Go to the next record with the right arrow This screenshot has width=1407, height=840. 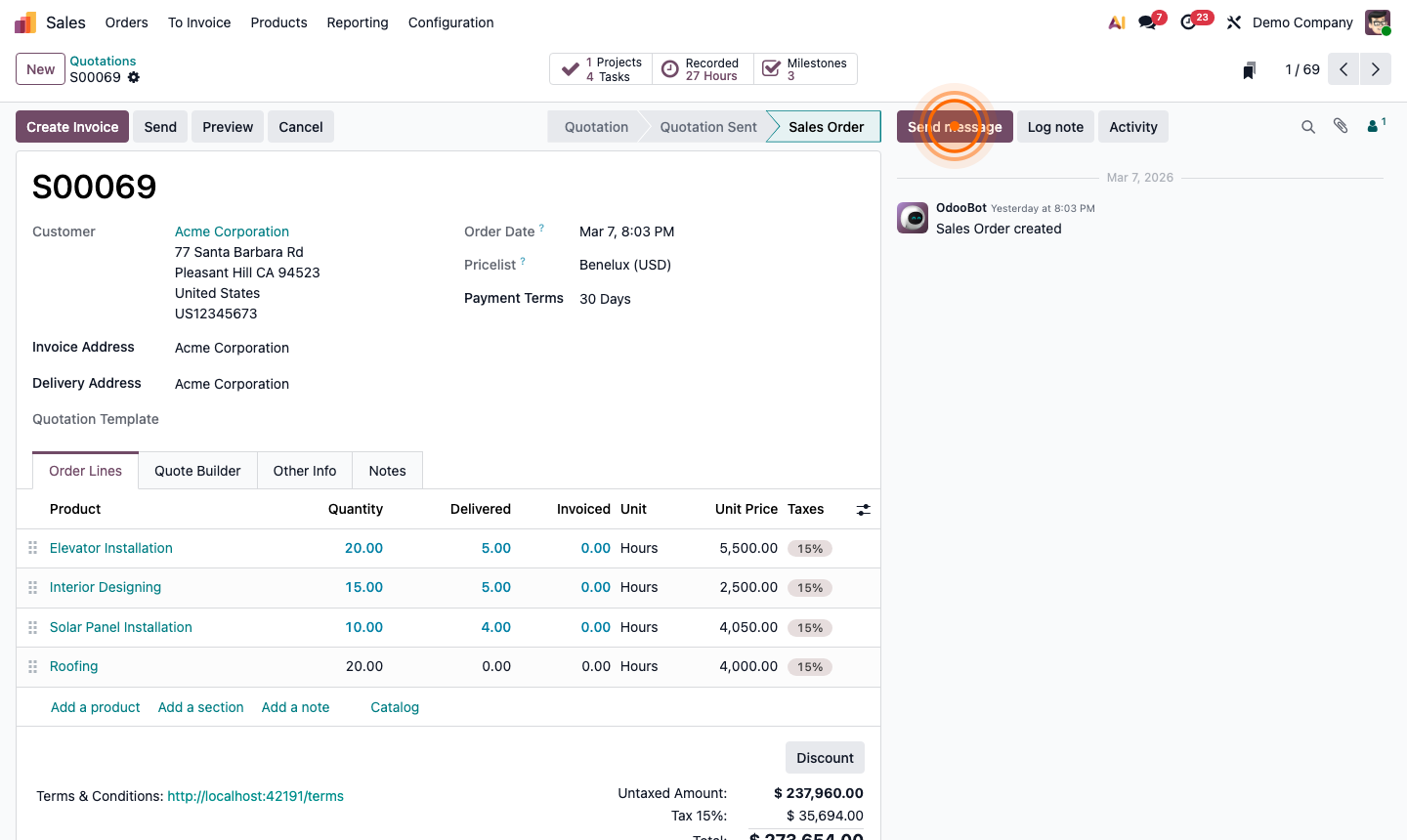[x=1375, y=69]
